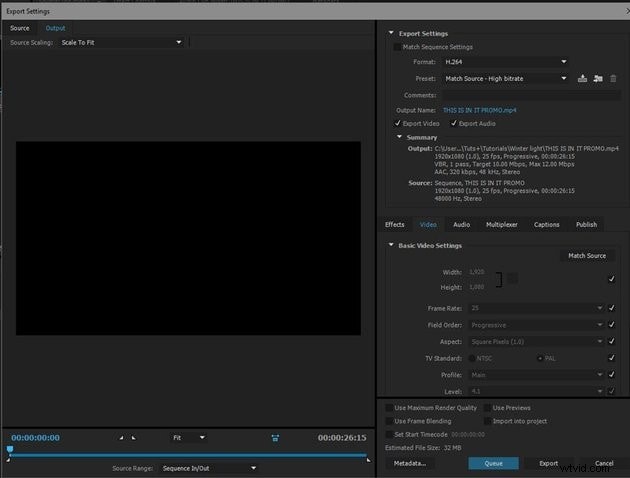The height and width of the screenshot is (478, 630).
Task: Uncheck the Width/Height match source checkbox
Action: pyautogui.click(x=612, y=279)
